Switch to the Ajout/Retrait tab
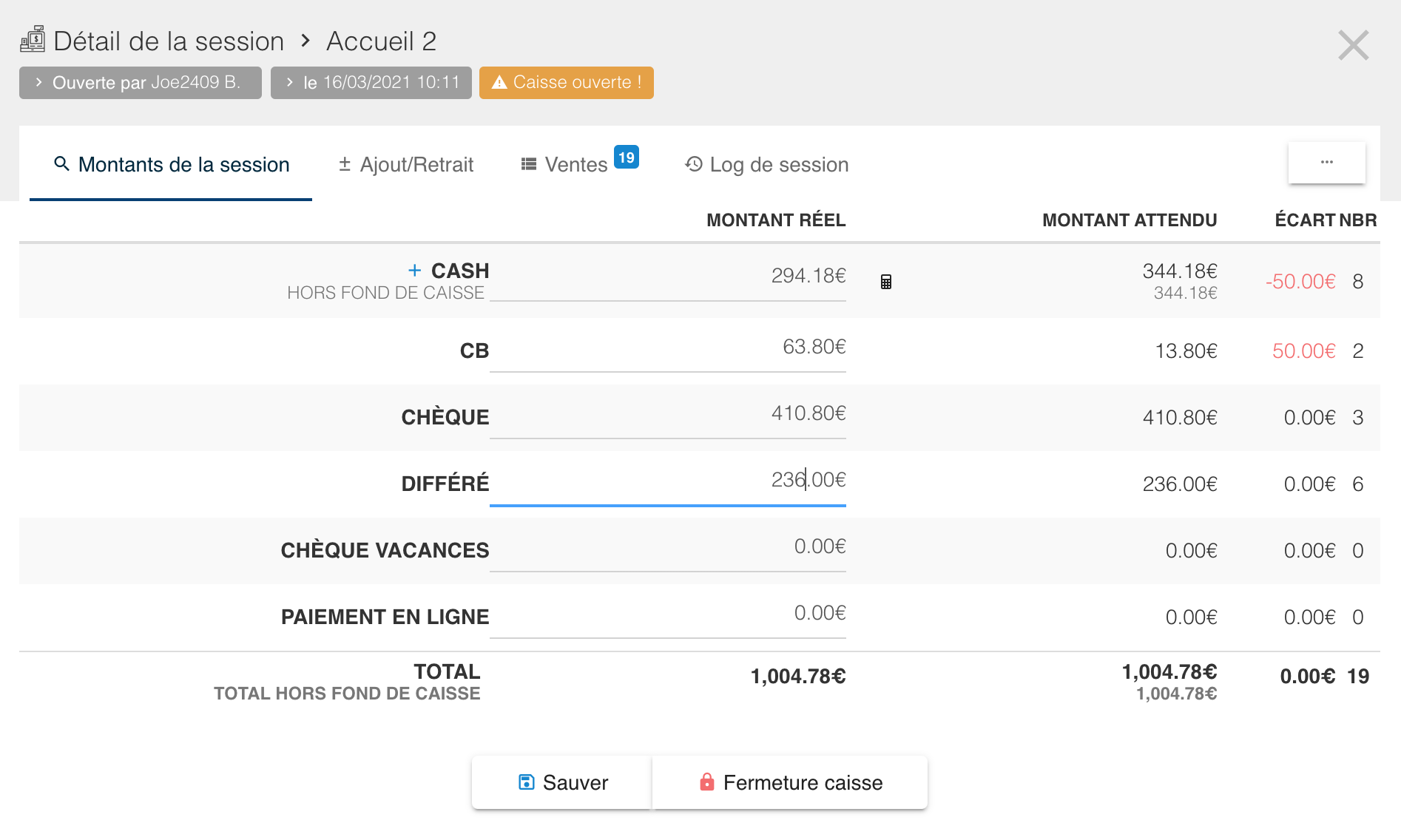The width and height of the screenshot is (1401, 840). 405,164
